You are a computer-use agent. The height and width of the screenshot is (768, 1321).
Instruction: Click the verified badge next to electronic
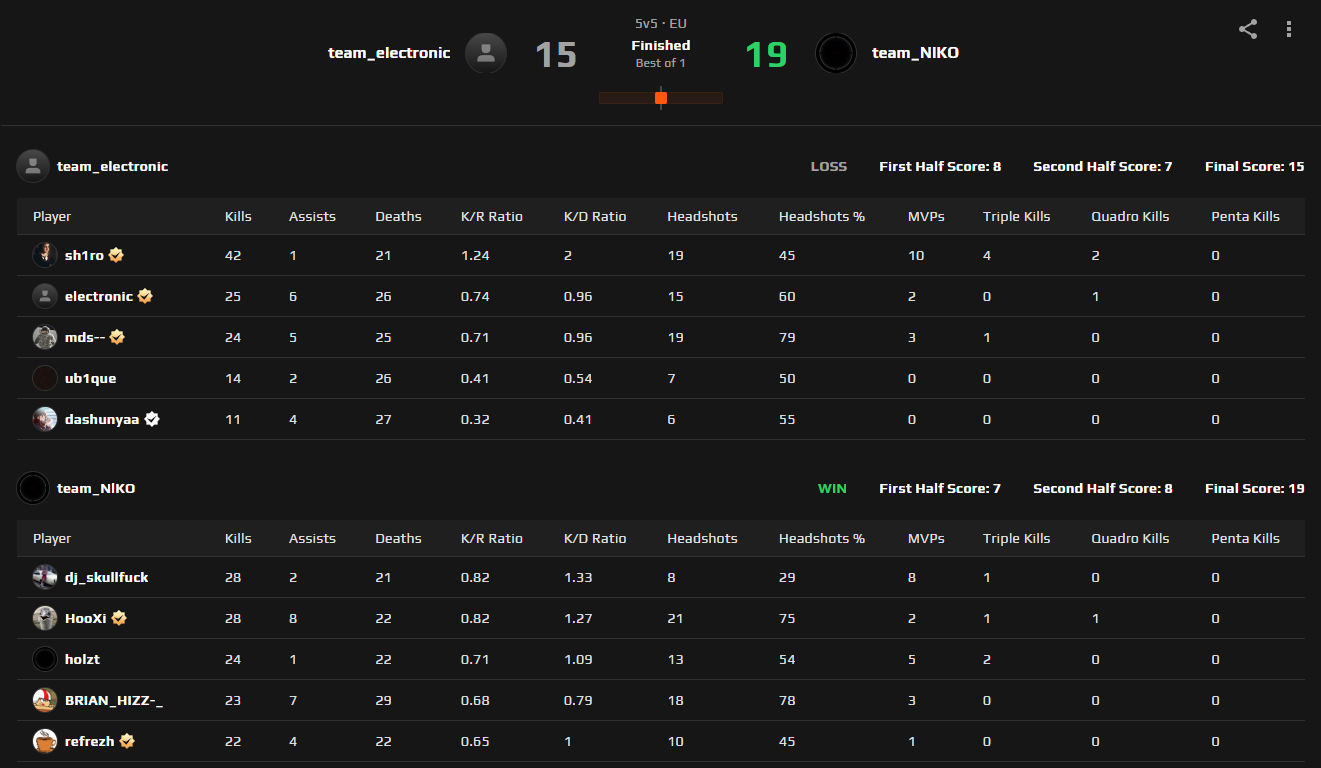145,296
